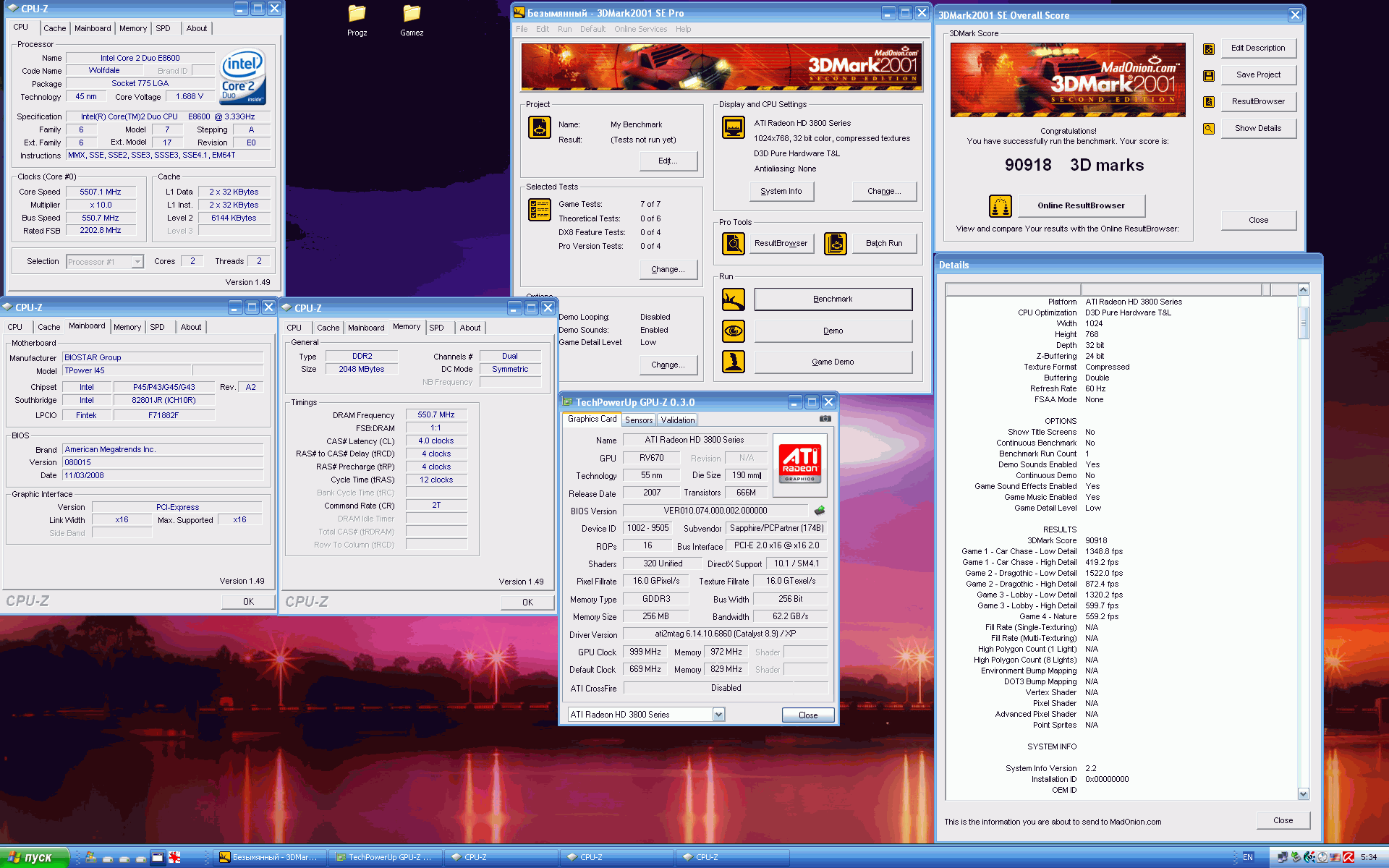Viewport: 1389px width, 868px height.
Task: Click the Benchmark run icon beside Benchmark button
Action: click(x=734, y=299)
